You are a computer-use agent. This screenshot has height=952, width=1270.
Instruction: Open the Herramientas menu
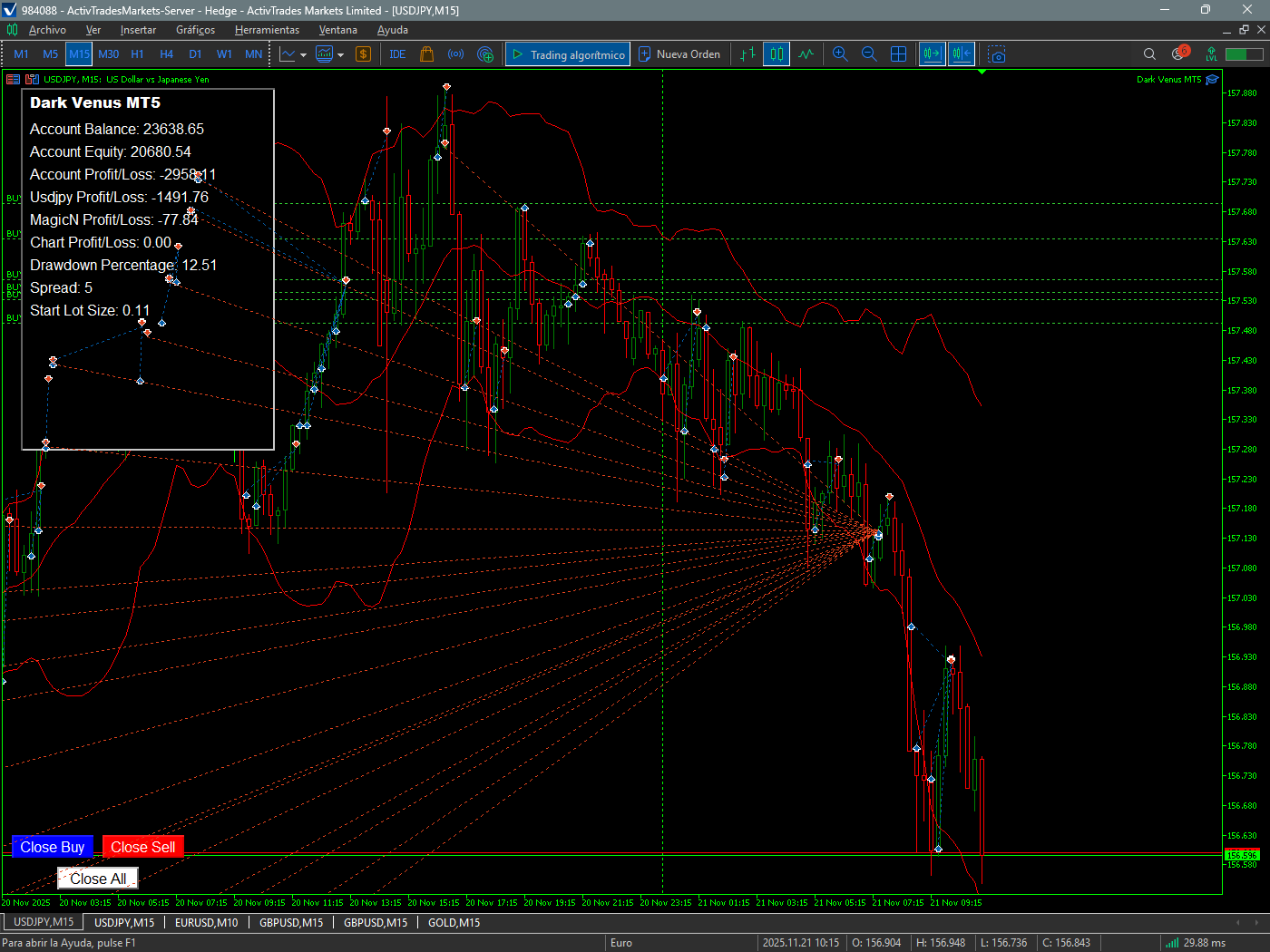click(267, 30)
